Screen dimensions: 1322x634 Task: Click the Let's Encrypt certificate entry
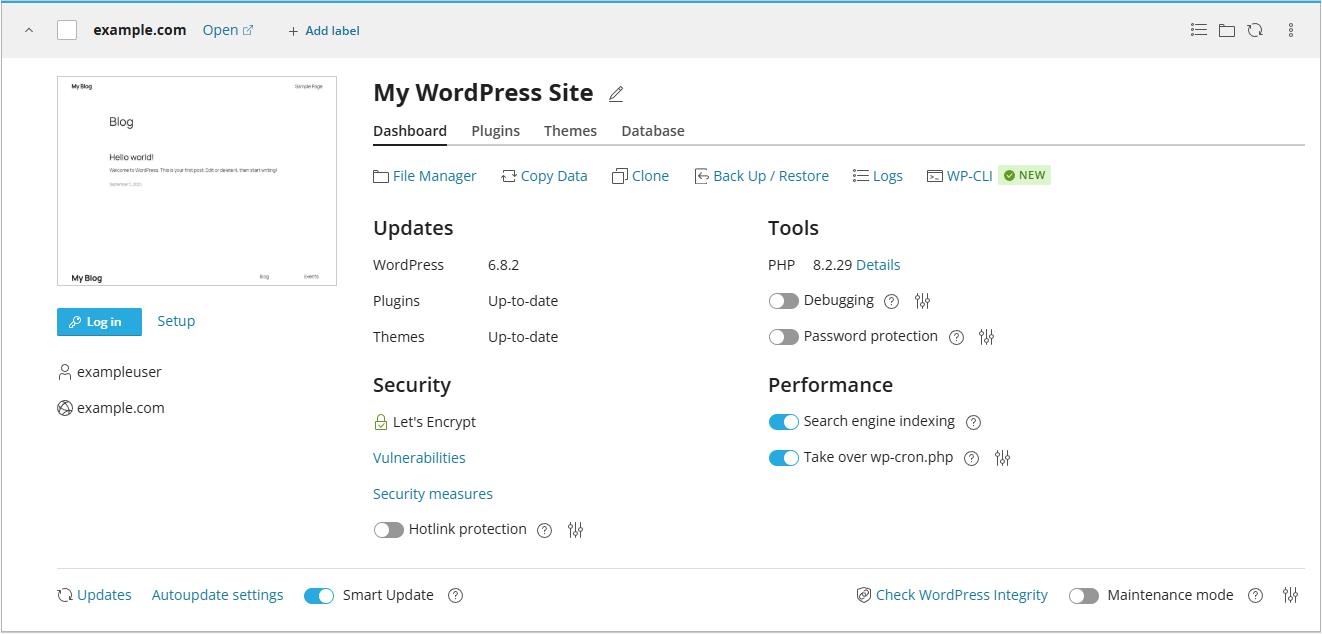(x=425, y=422)
